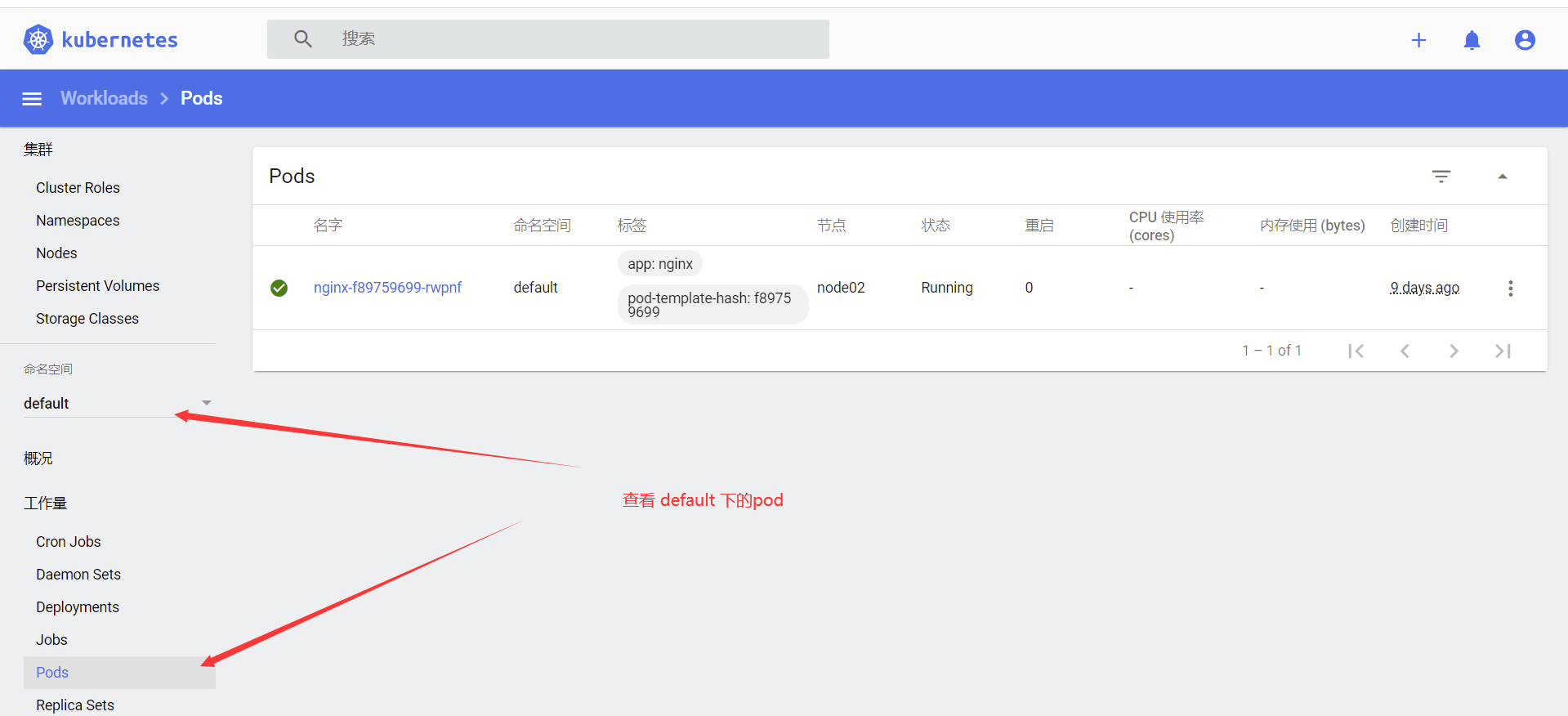The height and width of the screenshot is (716, 1568).
Task: Click the 工作量 workloads heading
Action: 45,503
